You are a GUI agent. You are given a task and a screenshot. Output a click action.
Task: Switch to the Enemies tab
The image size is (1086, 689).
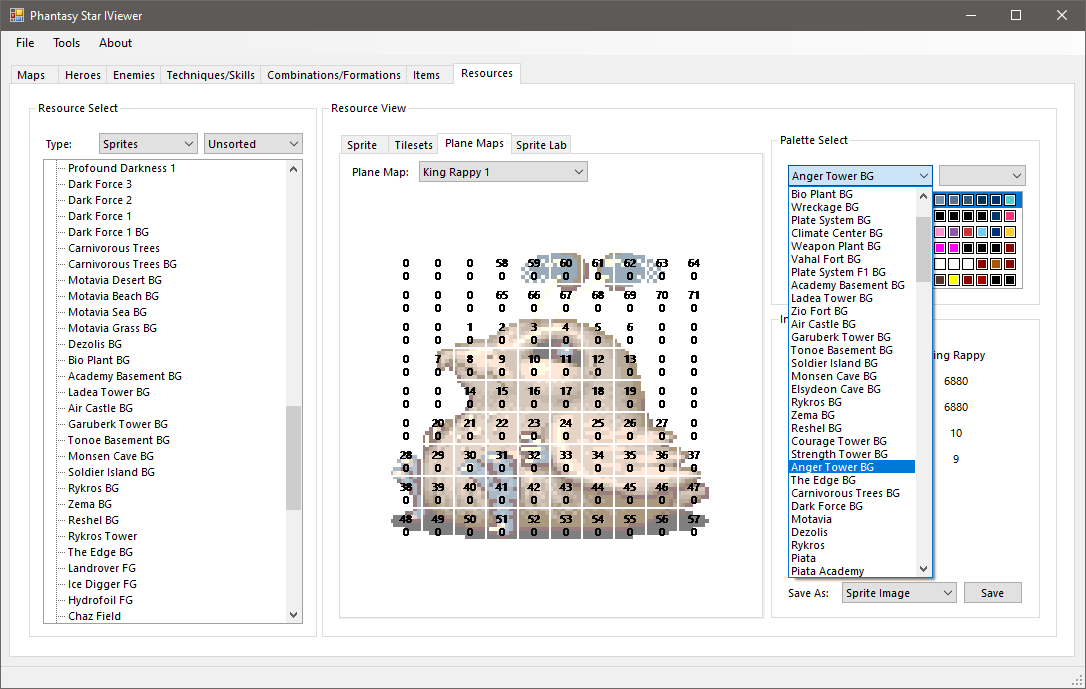(134, 75)
